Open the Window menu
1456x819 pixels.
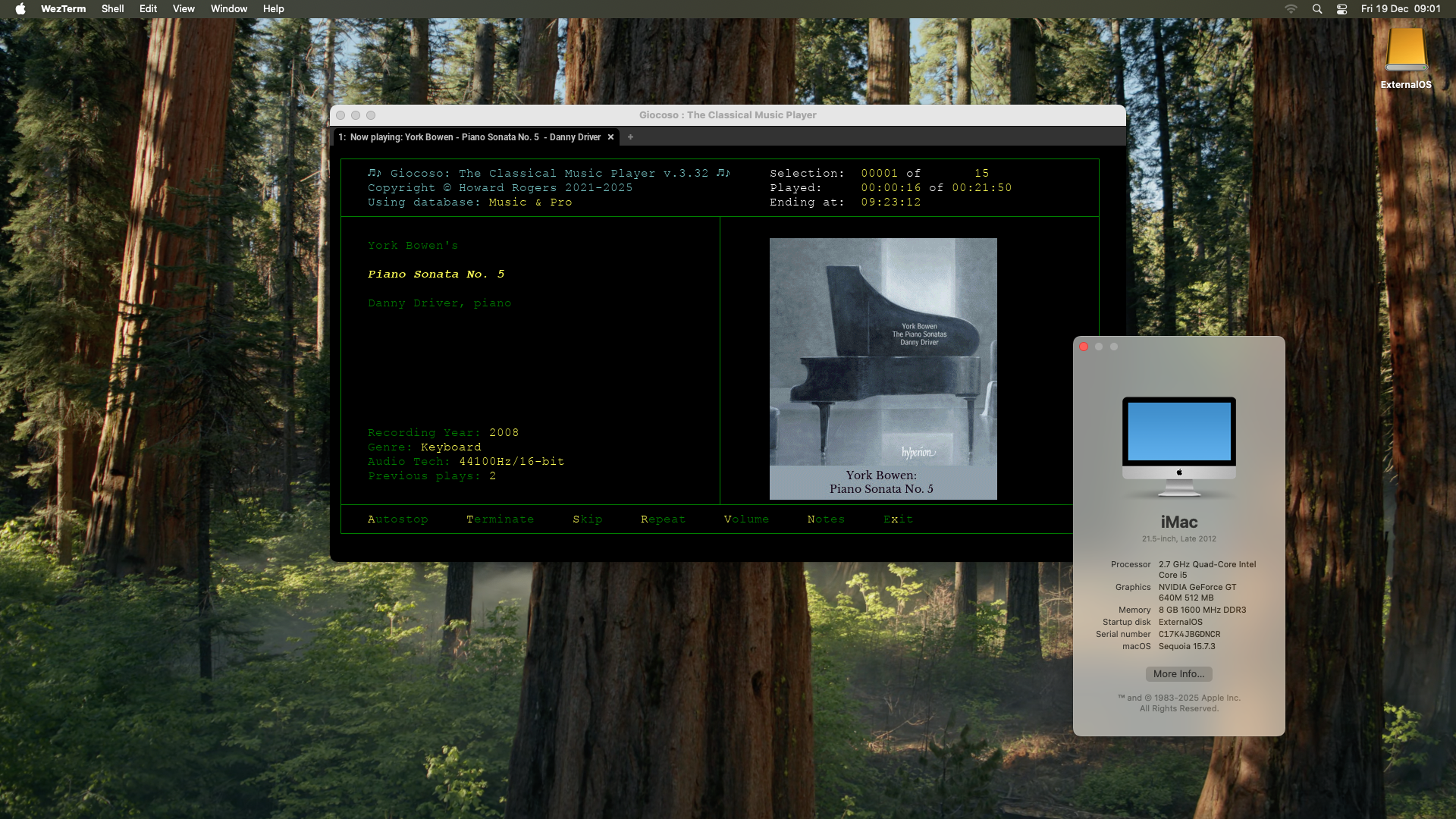(x=228, y=8)
